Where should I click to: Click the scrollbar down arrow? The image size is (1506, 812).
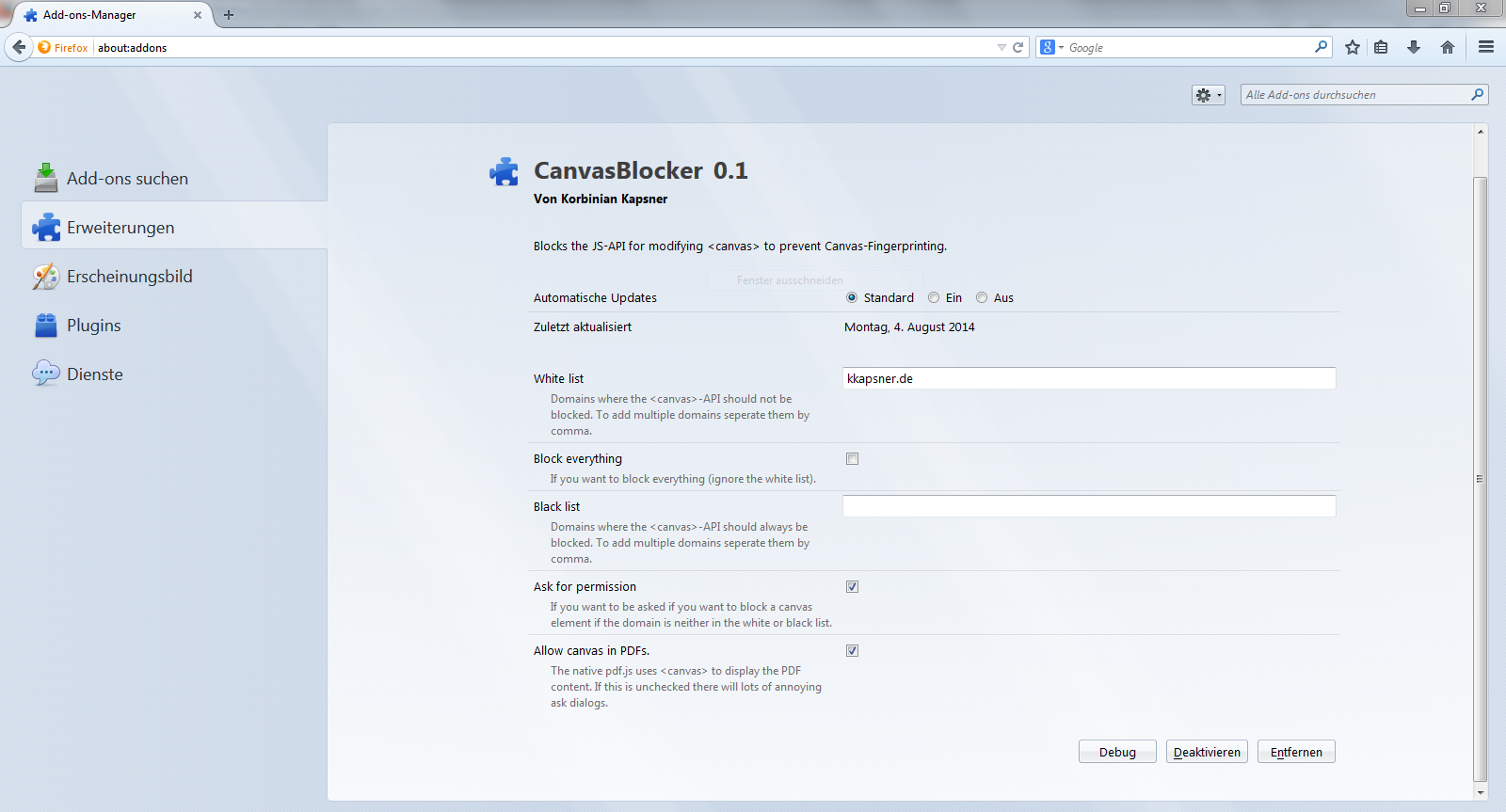(x=1481, y=792)
